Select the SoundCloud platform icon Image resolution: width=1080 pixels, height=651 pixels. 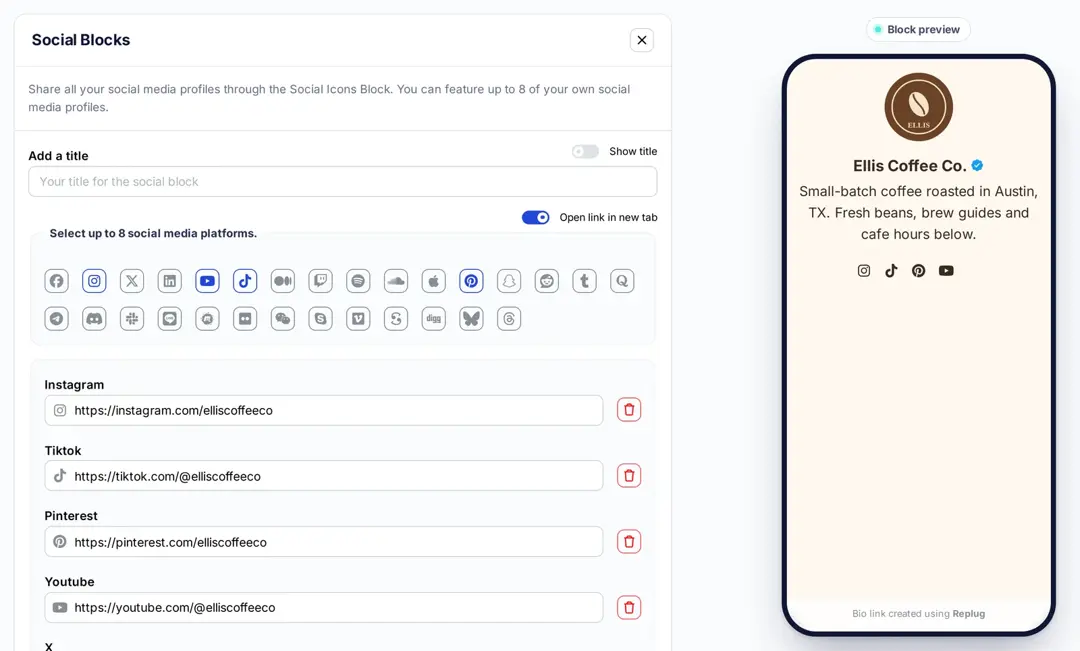(396, 281)
